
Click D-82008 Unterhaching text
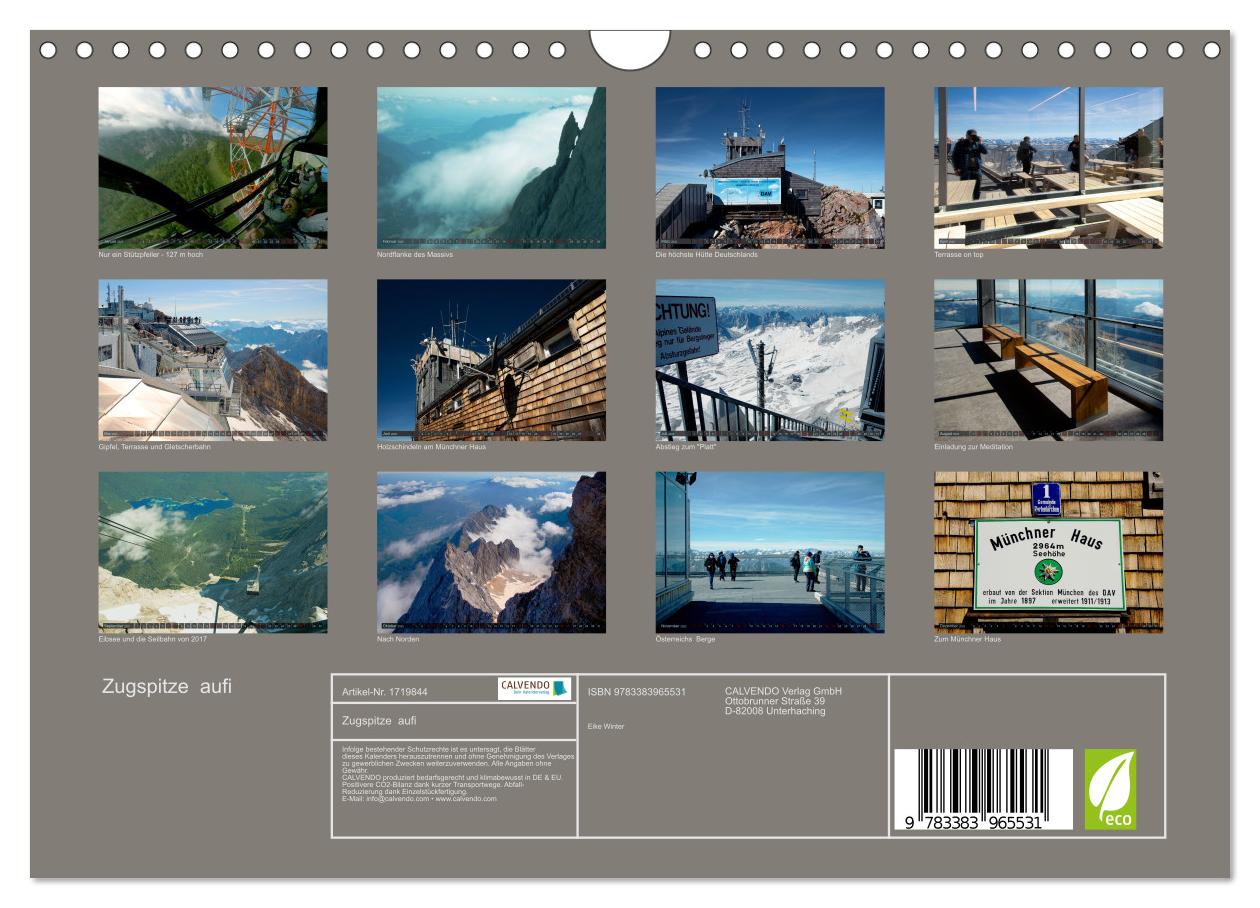[x=774, y=711]
